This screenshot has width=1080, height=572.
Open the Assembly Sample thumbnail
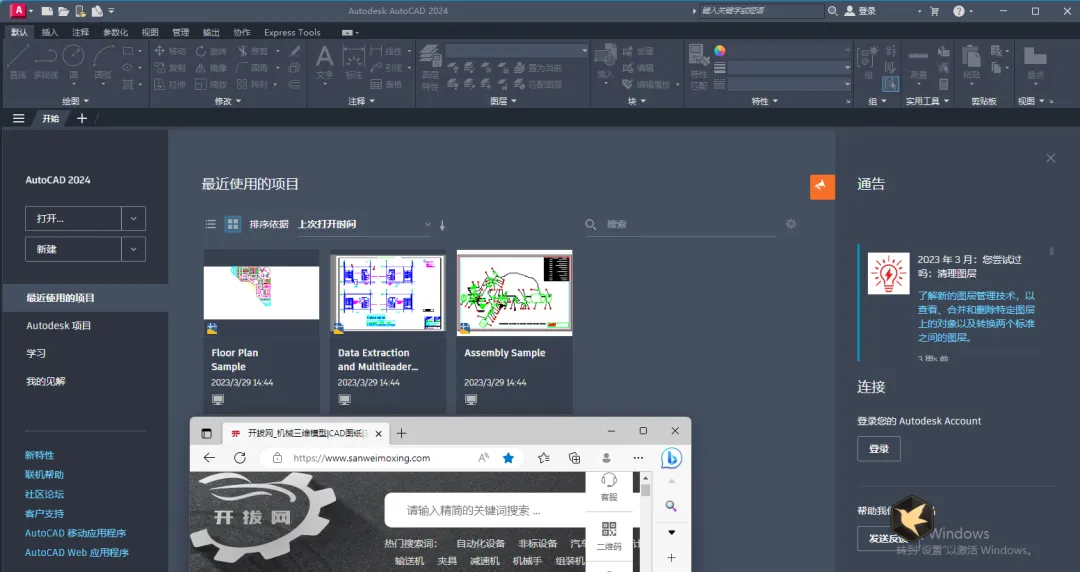[515, 292]
